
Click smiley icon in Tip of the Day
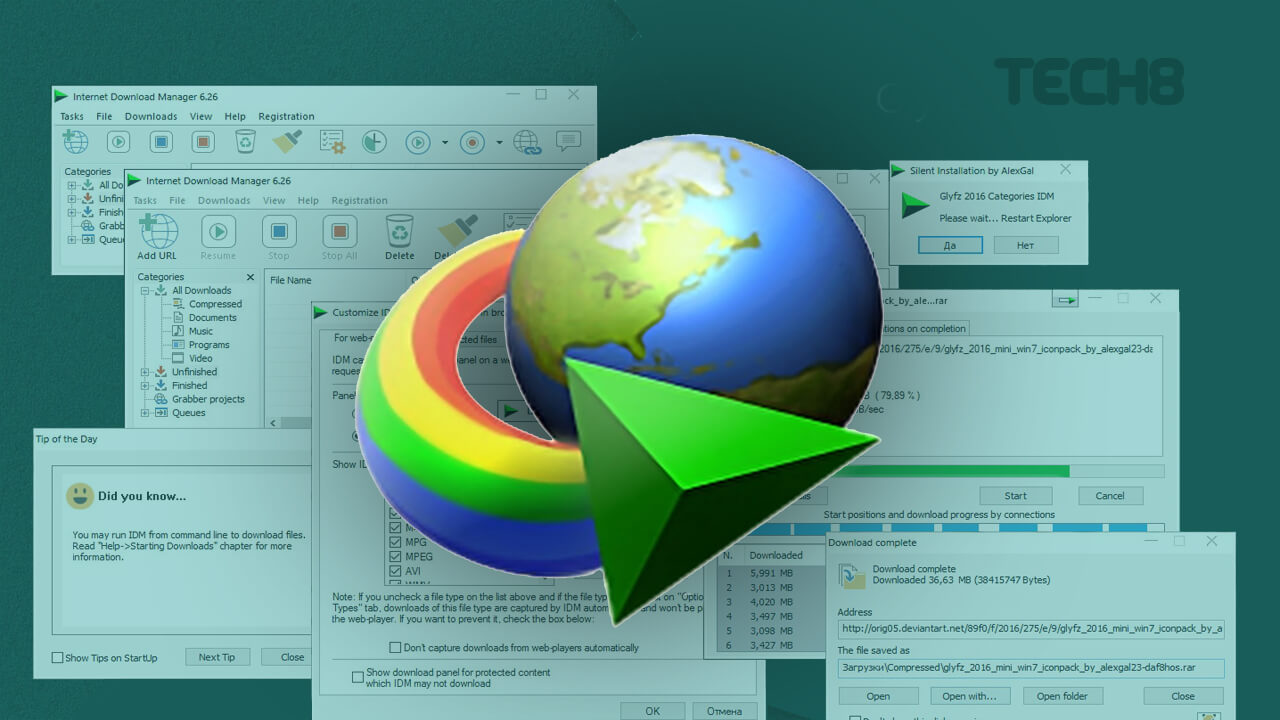(x=79, y=495)
